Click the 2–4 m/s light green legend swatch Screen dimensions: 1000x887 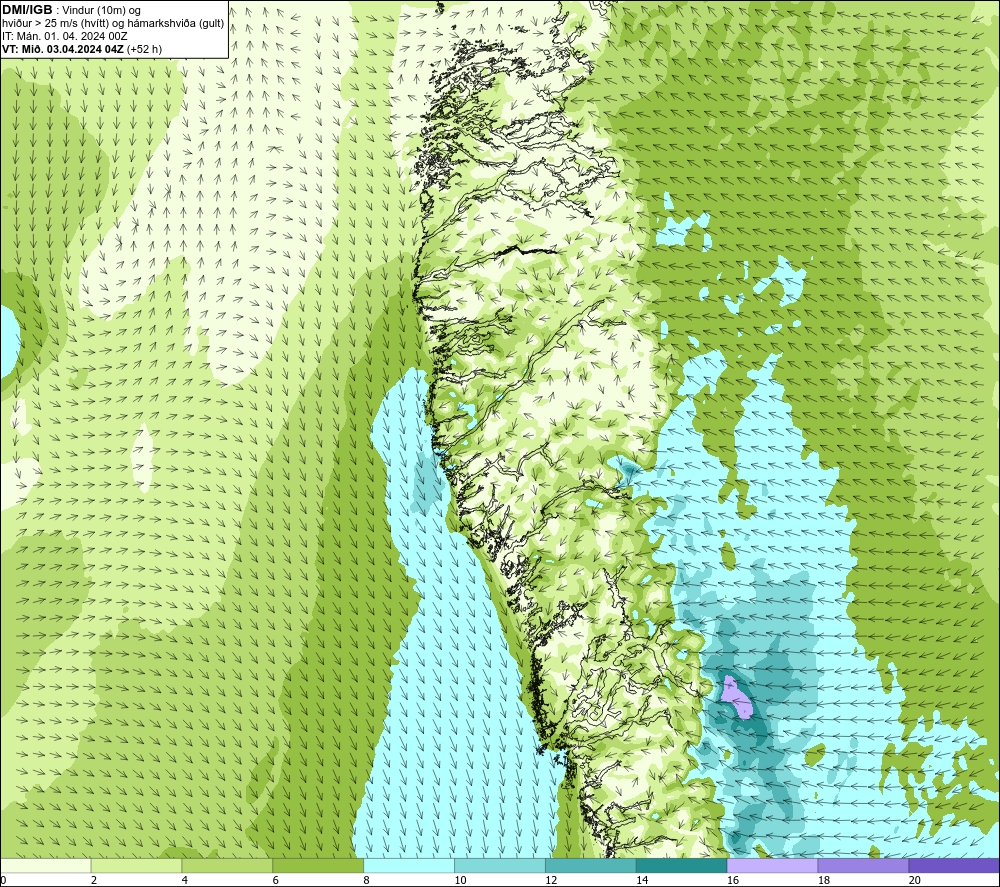point(136,865)
